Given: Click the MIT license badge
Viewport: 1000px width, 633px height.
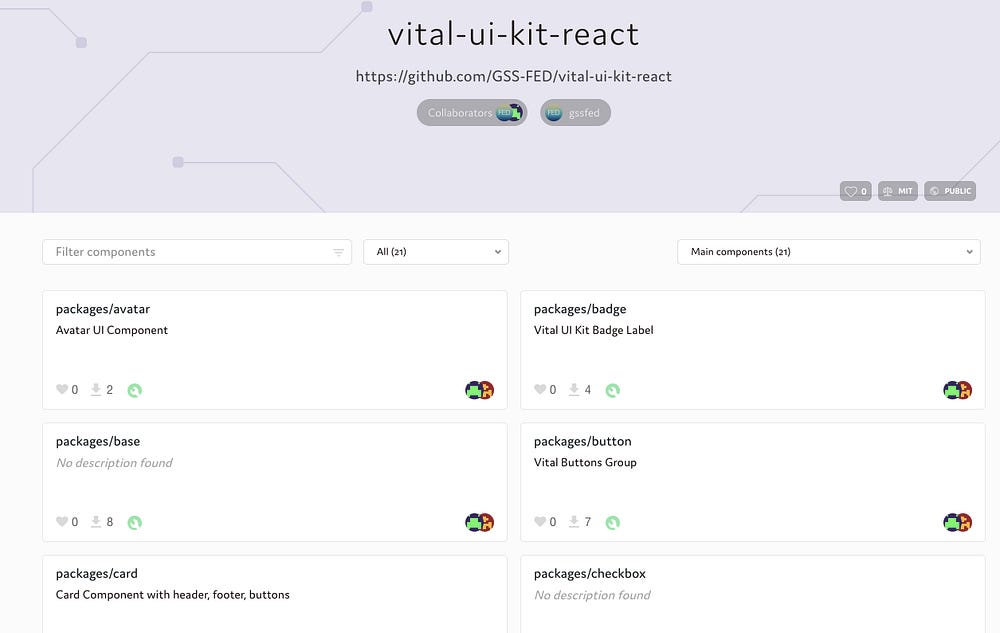Looking at the screenshot, I should (898, 191).
